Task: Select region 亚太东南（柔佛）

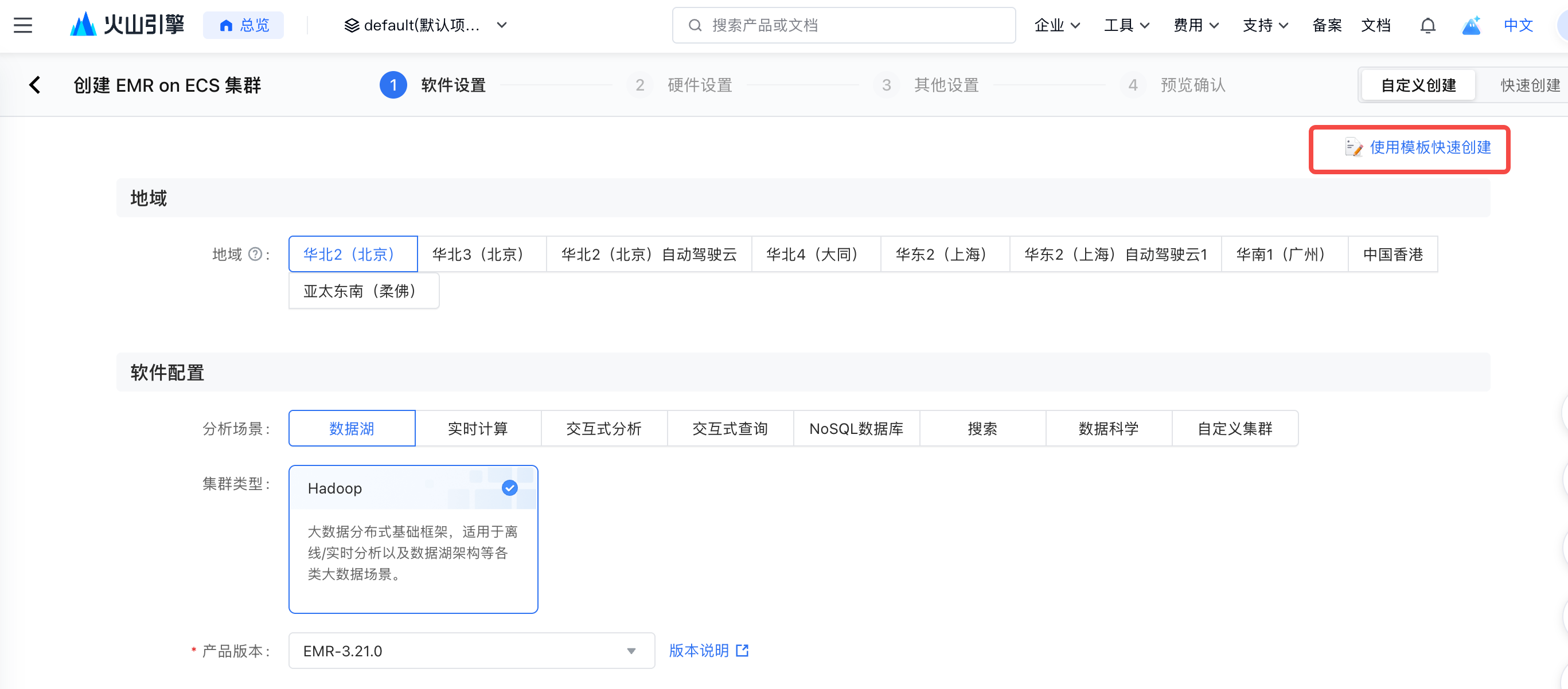Action: tap(364, 291)
